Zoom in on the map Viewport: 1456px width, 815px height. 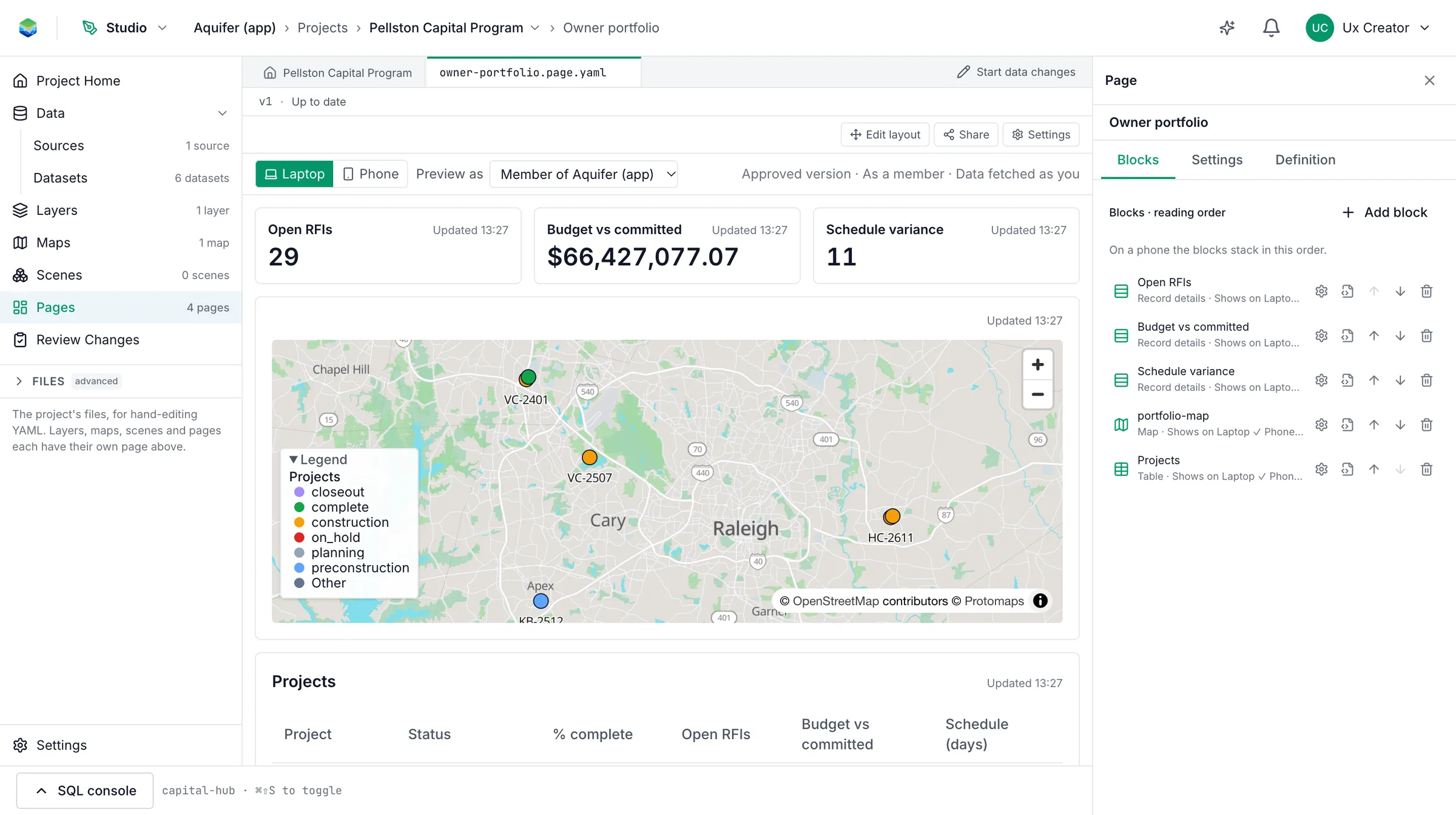pos(1037,365)
